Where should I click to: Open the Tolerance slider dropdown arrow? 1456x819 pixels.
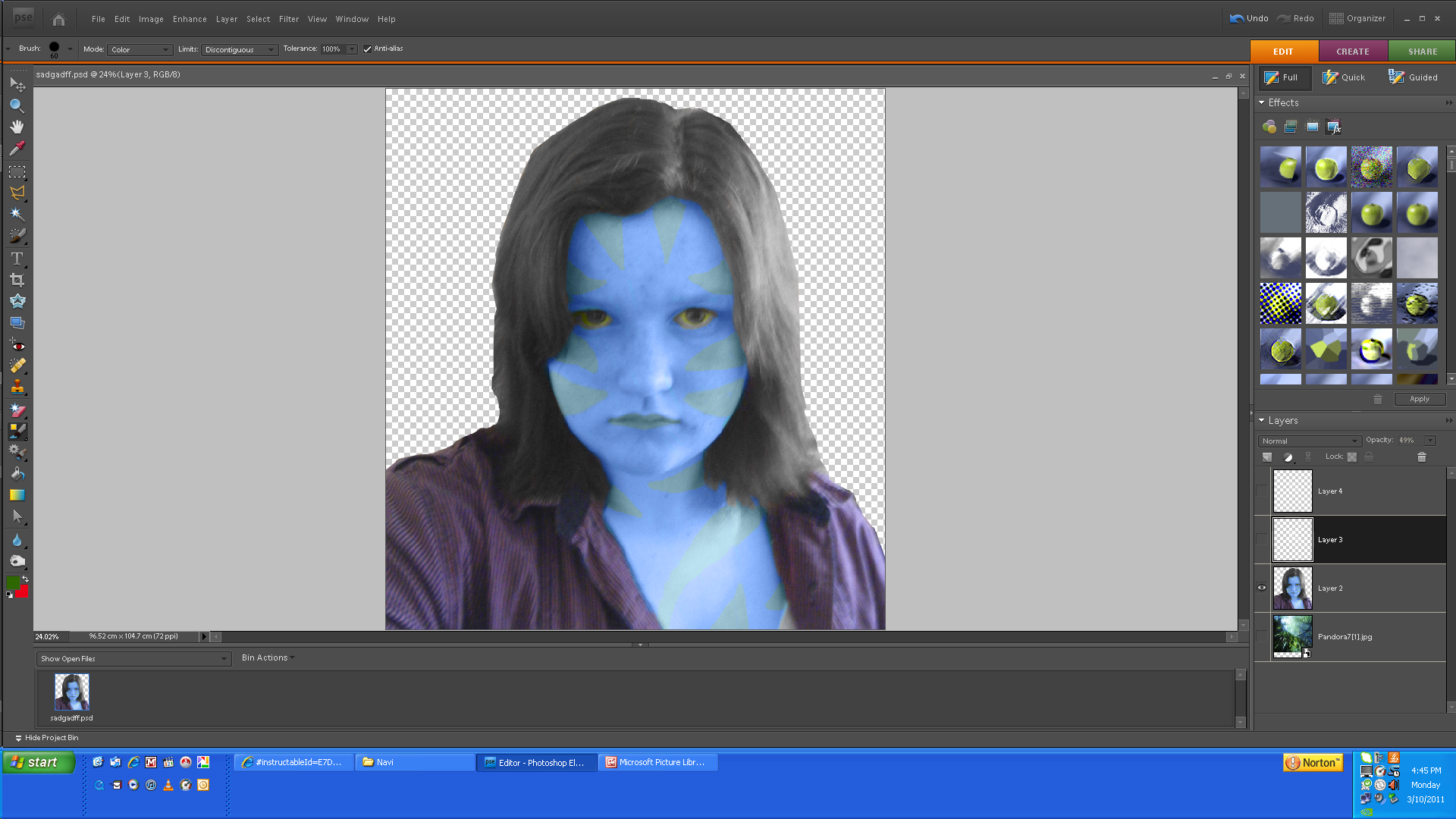pos(352,49)
